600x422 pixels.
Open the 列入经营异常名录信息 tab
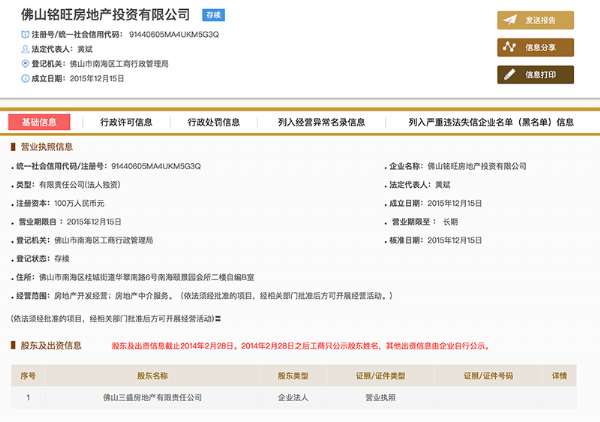click(321, 122)
